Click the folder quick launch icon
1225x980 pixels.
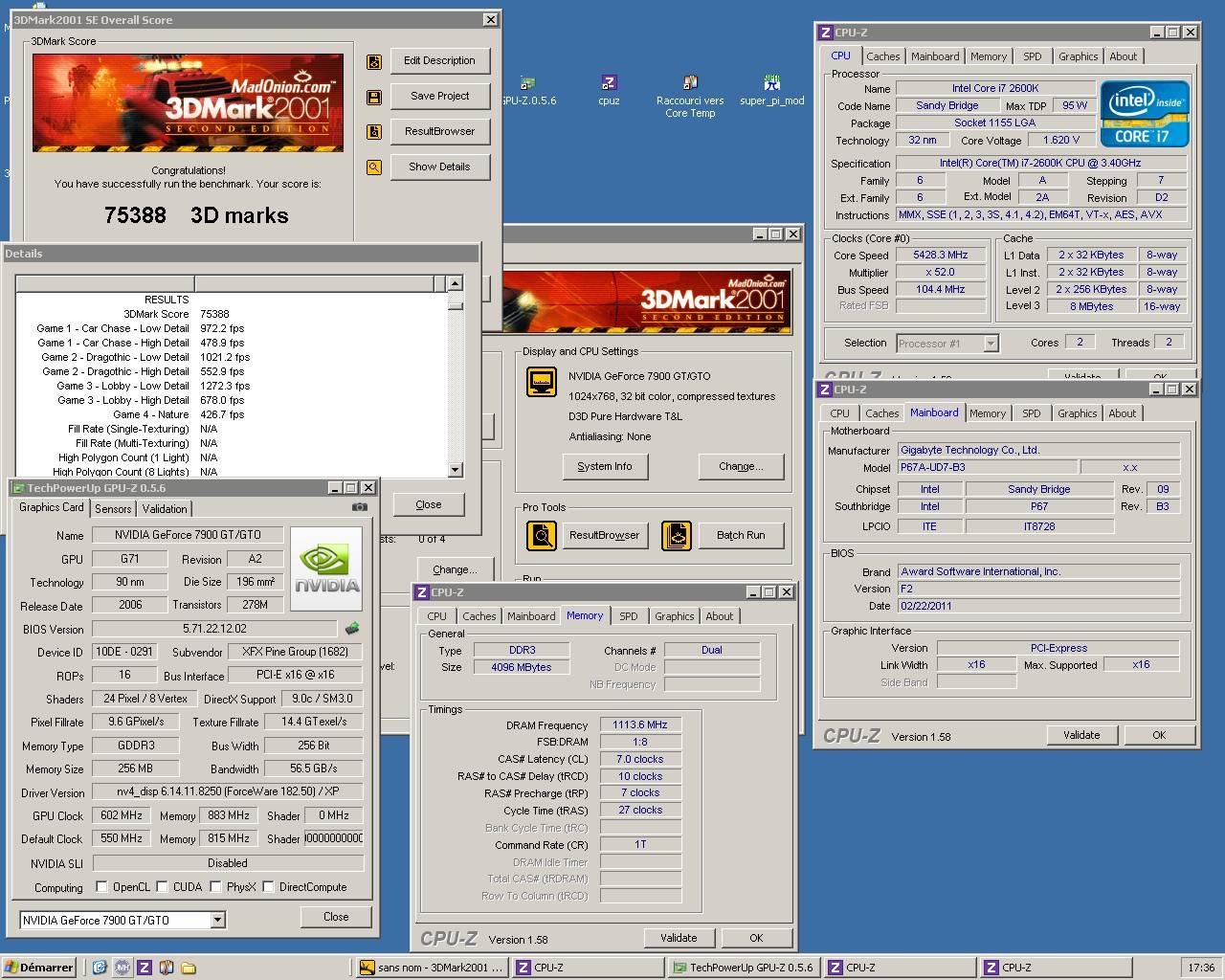pyautogui.click(x=189, y=968)
